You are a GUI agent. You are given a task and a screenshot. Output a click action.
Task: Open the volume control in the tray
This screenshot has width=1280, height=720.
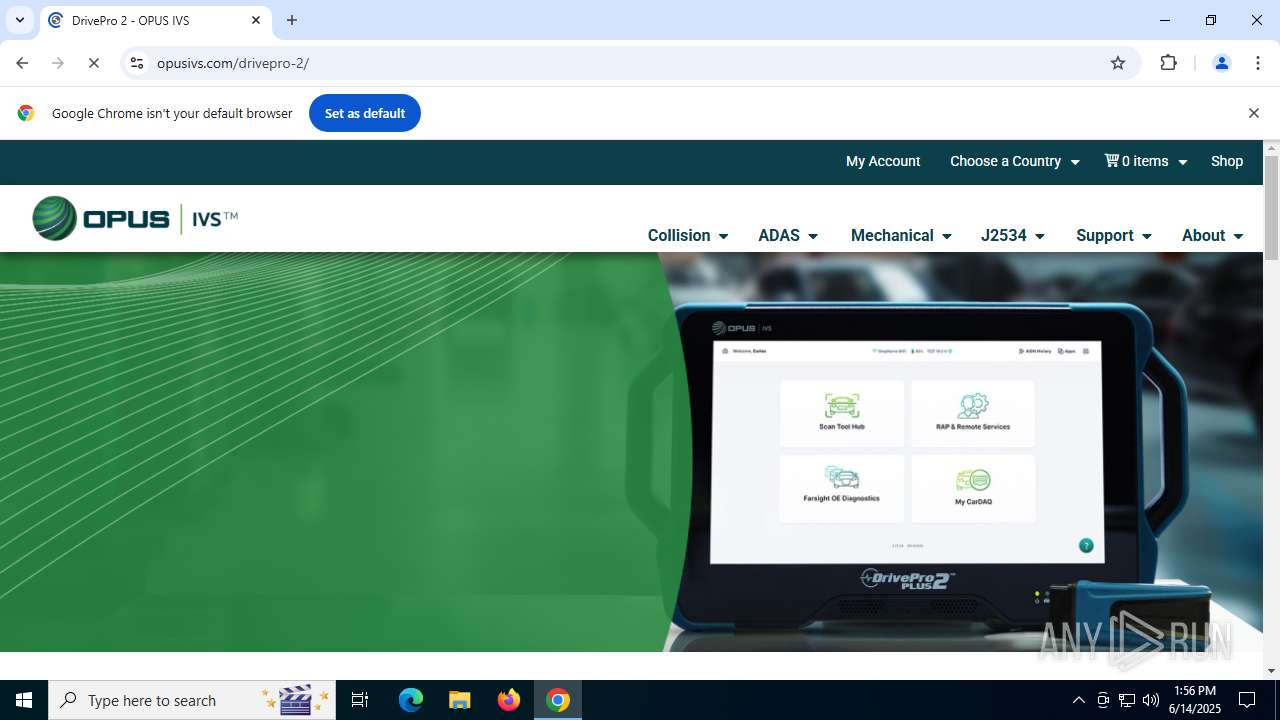tap(1150, 700)
